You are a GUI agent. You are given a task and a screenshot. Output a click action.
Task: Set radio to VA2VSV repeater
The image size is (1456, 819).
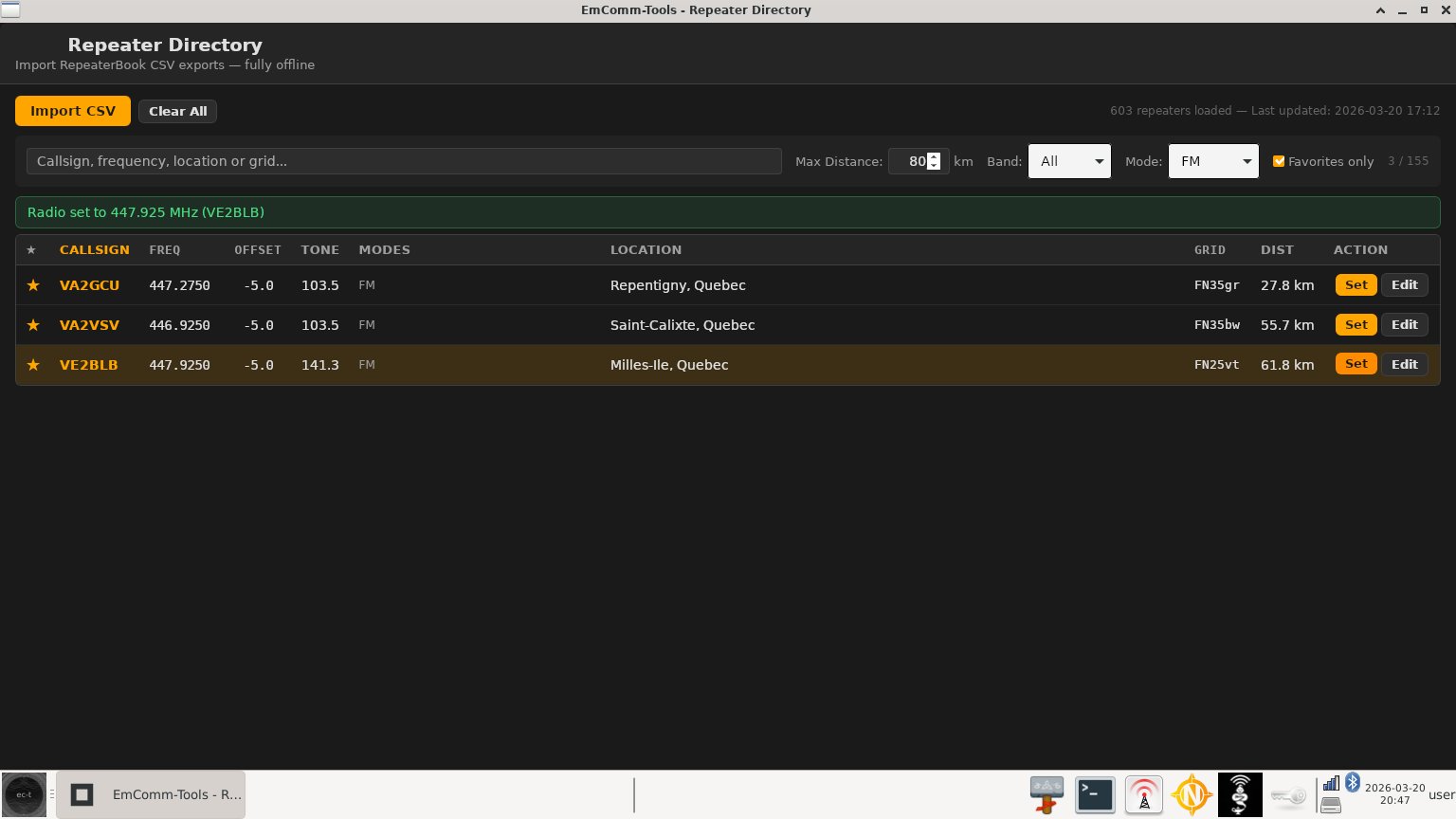tap(1356, 324)
